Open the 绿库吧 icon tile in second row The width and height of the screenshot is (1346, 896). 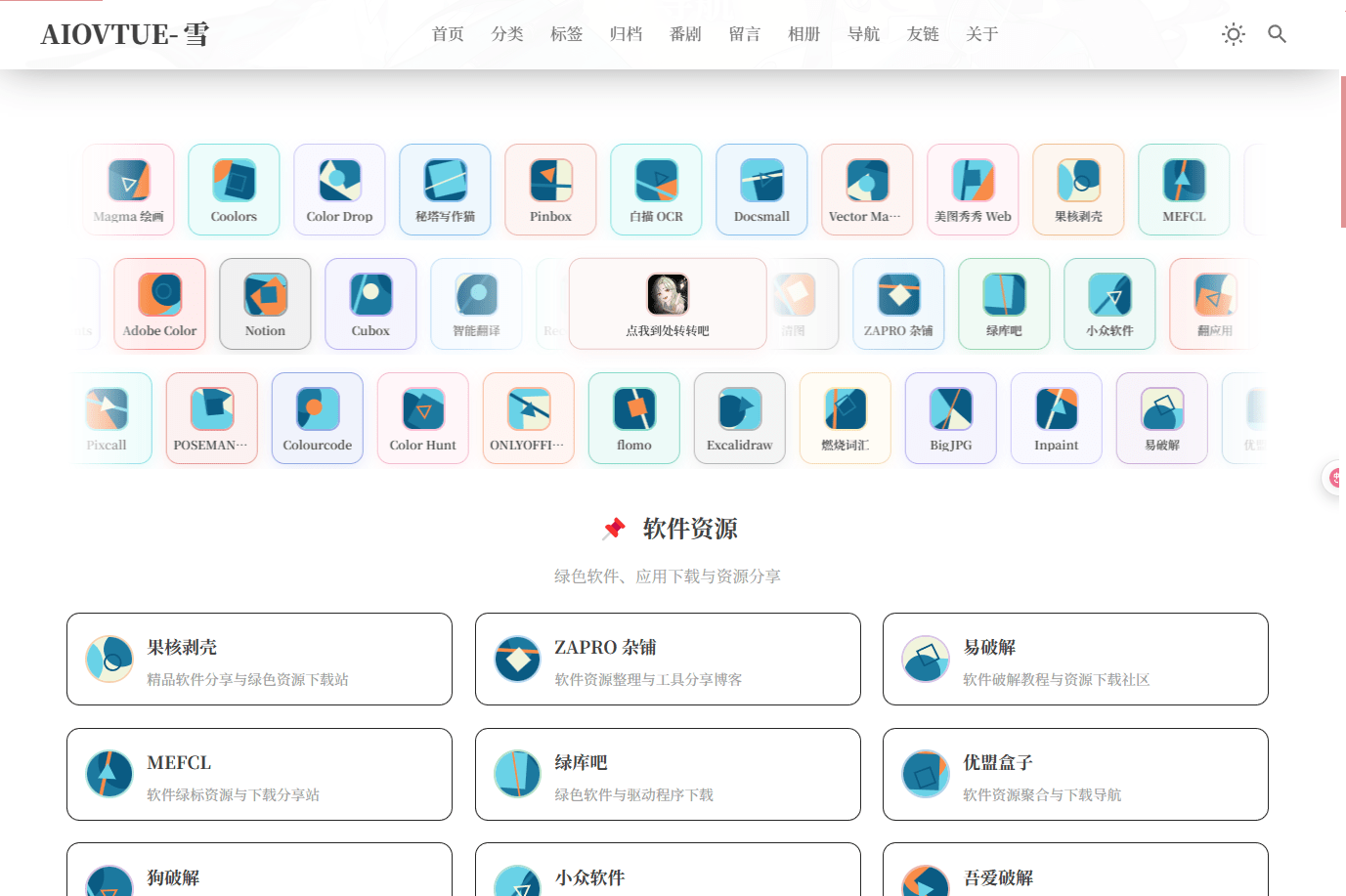pyautogui.click(x=1004, y=304)
